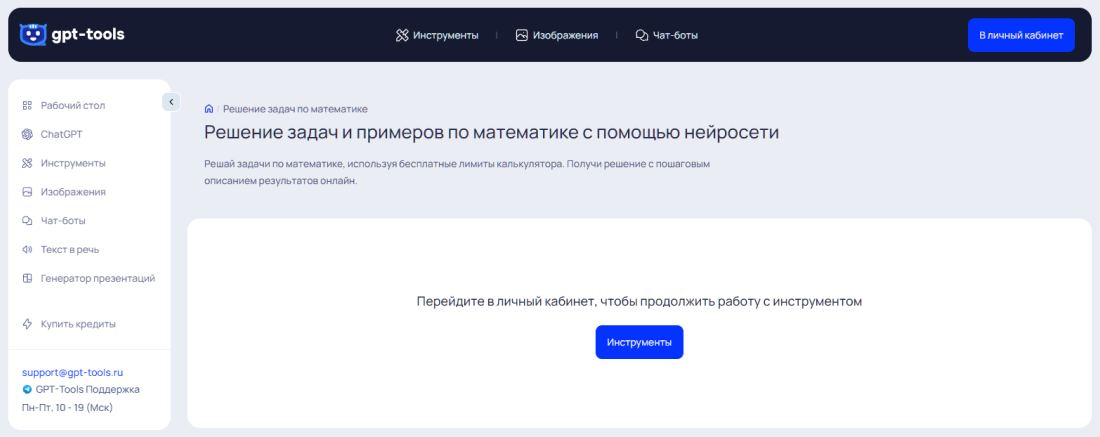Open ChatGPT in the sidebar
The height and width of the screenshot is (437, 1100).
point(62,135)
